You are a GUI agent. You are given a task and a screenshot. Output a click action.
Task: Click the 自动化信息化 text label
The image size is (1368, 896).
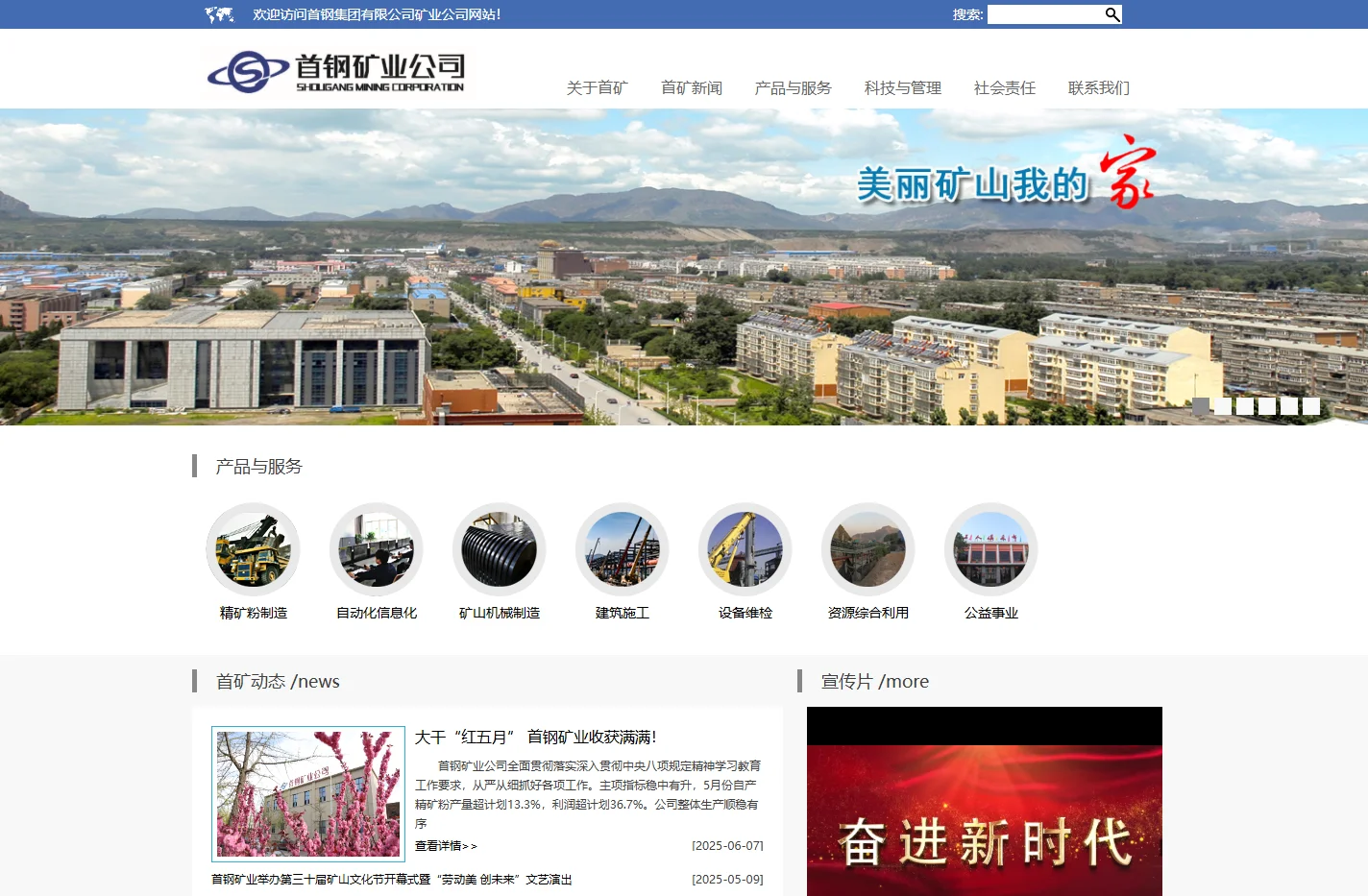(377, 613)
